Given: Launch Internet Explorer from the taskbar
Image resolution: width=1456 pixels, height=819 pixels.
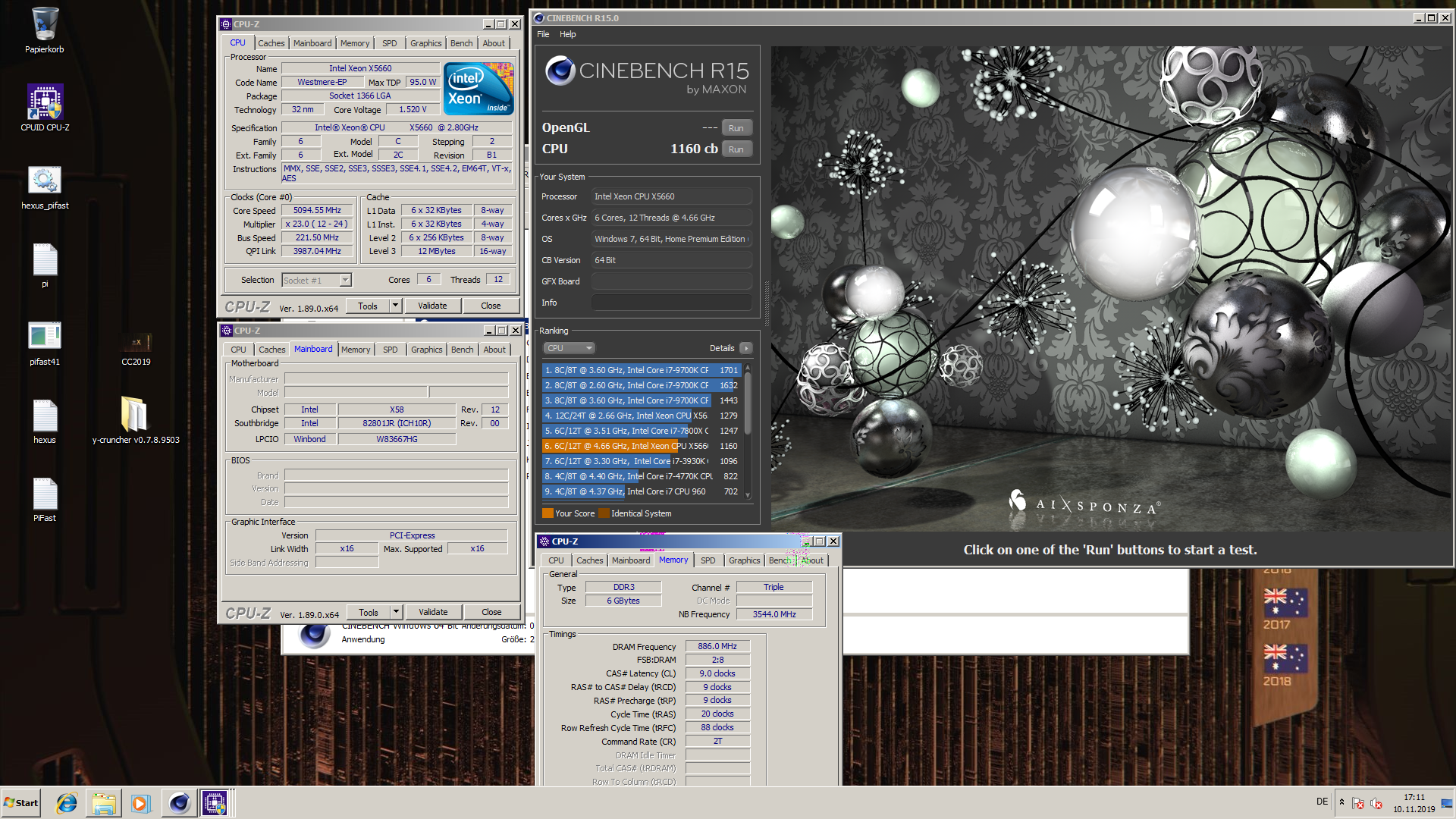Looking at the screenshot, I should [67, 803].
